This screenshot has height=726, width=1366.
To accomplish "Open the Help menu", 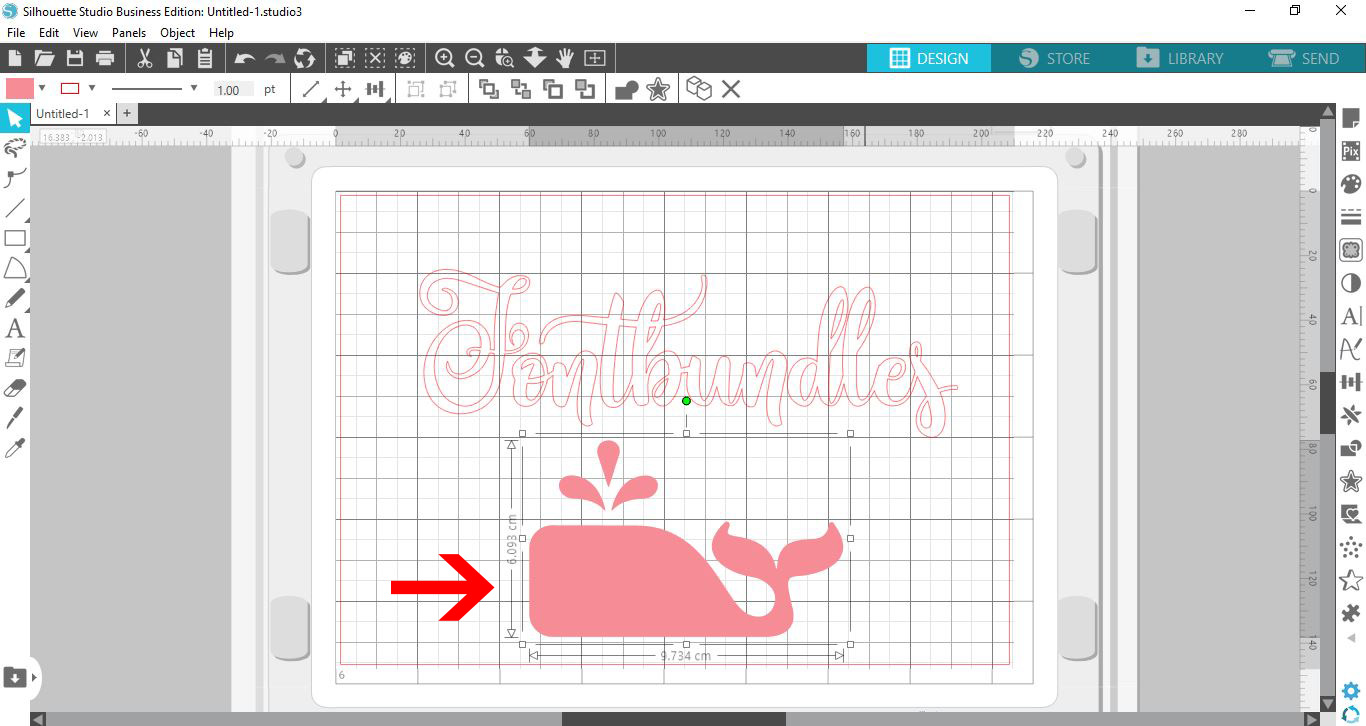I will pyautogui.click(x=221, y=33).
